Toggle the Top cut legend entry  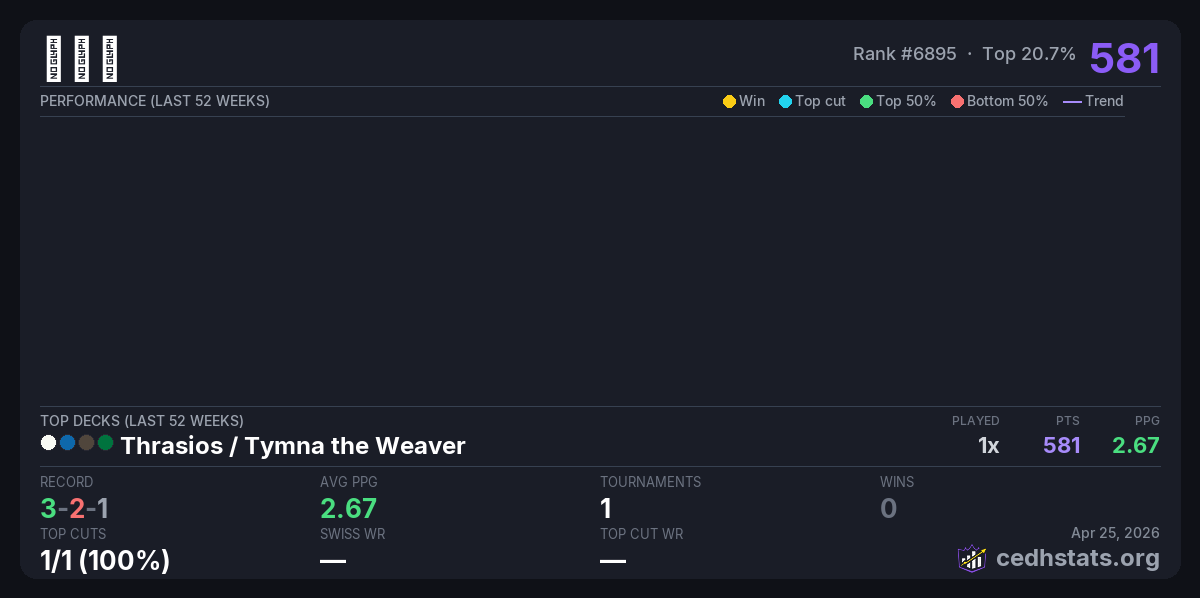pyautogui.click(x=812, y=101)
